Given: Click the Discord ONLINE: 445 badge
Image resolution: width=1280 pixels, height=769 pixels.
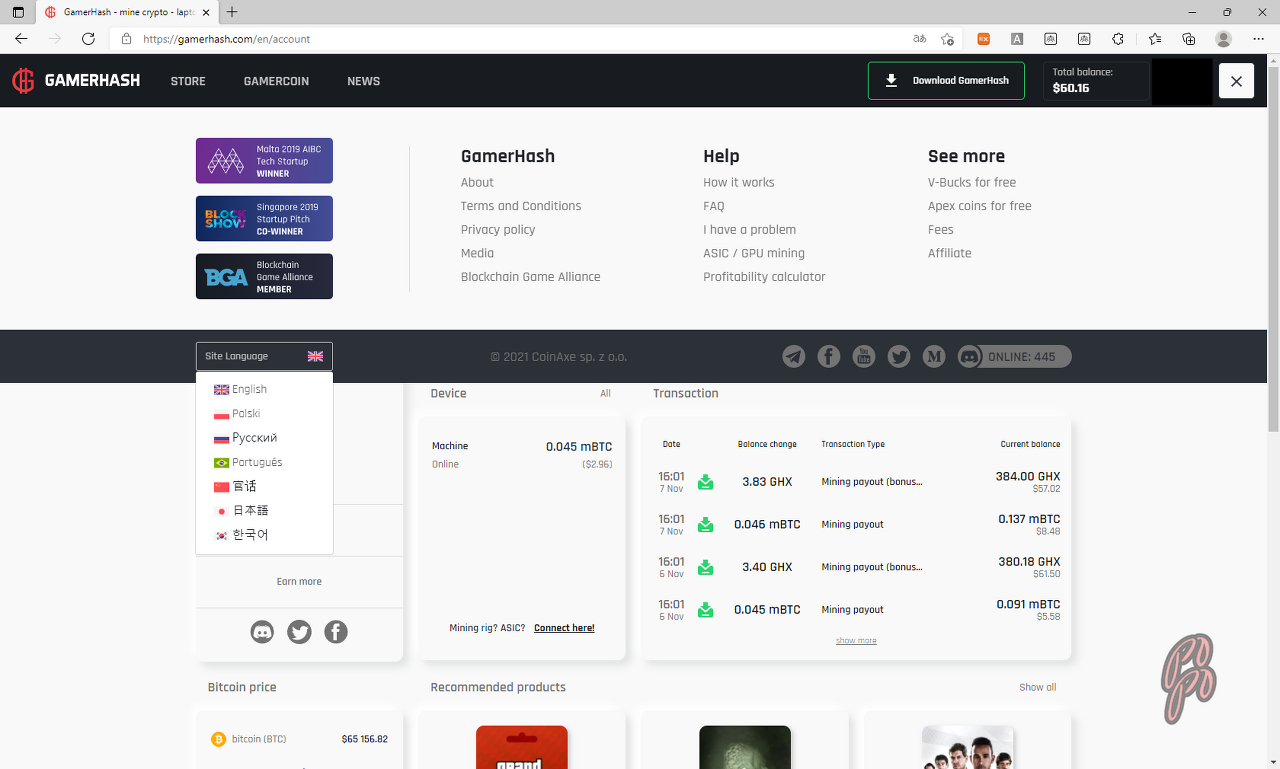Looking at the screenshot, I should click(x=1014, y=357).
